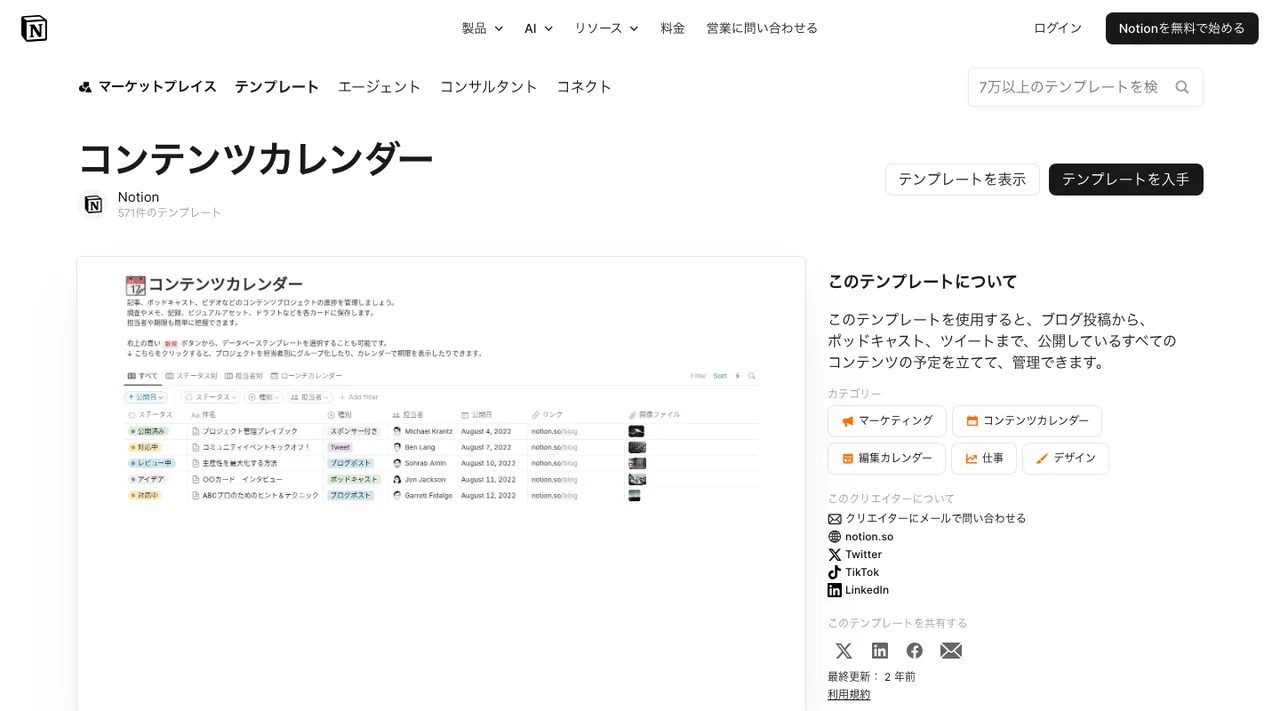The height and width of the screenshot is (711, 1280).
Task: Go to the 料金 page
Action: pyautogui.click(x=673, y=28)
